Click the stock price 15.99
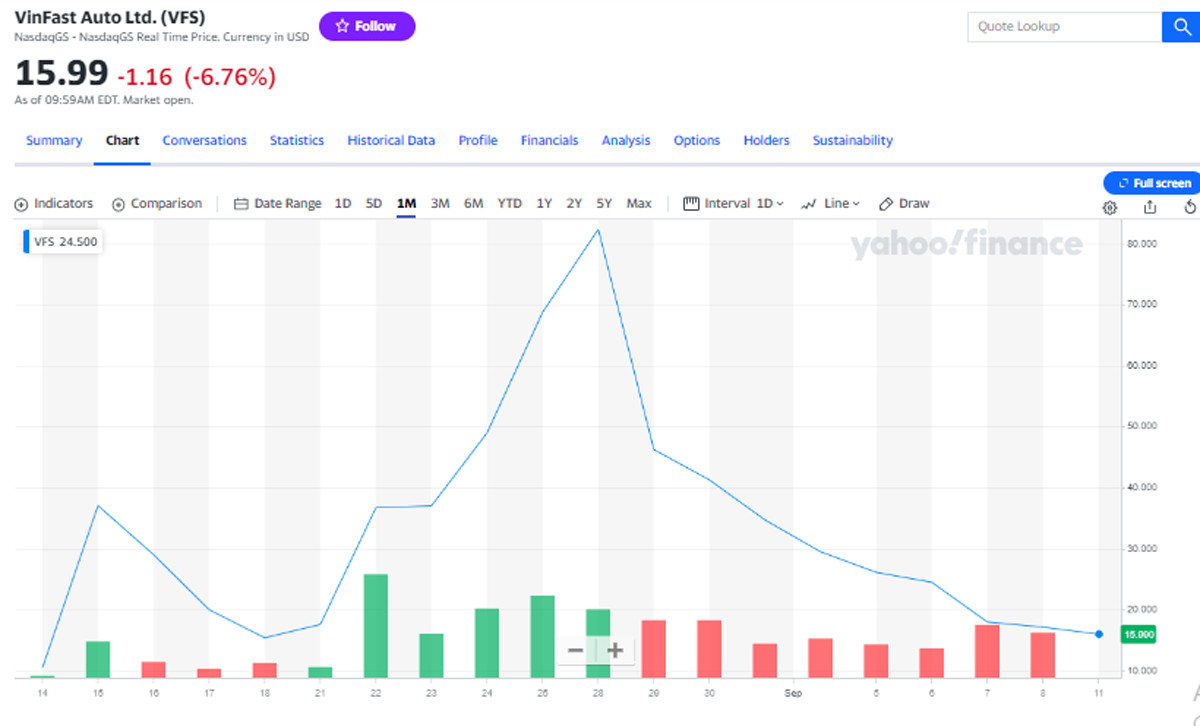Viewport: 1200px width, 726px height. pyautogui.click(x=61, y=74)
